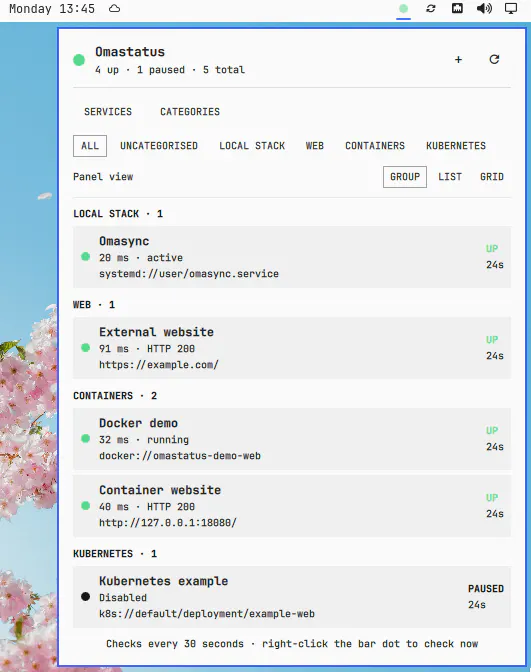Click the cloud weather icon beside clock
The image size is (531, 672).
114,9
